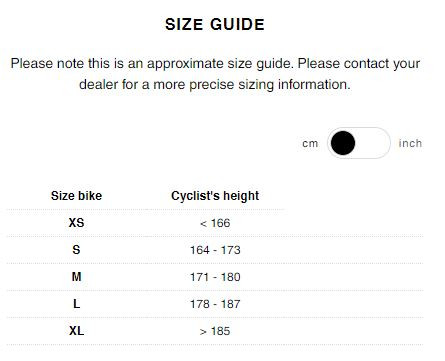Click the Size bike column header
The height and width of the screenshot is (361, 445).
[76, 196]
